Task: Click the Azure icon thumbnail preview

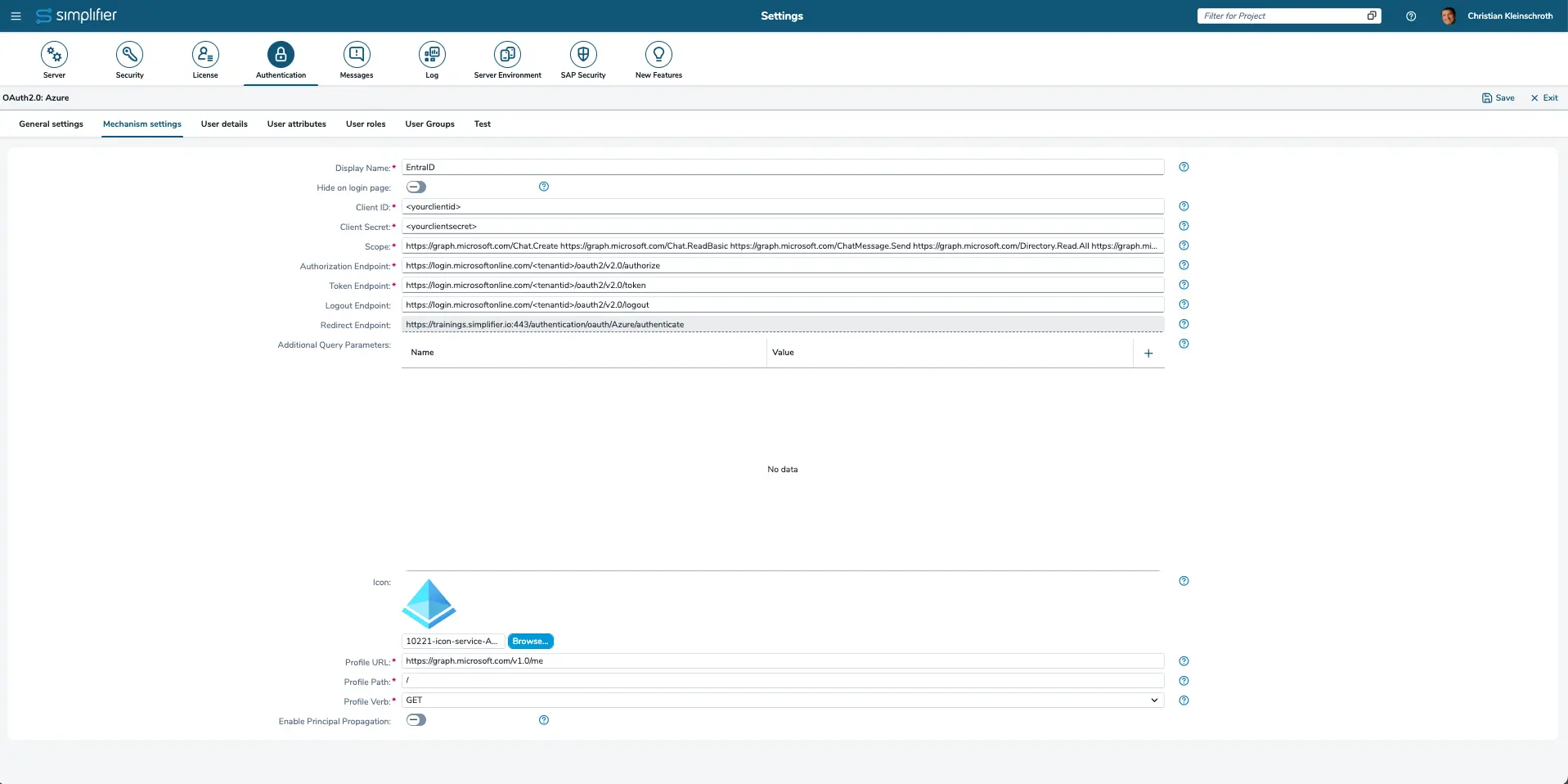Action: (428, 602)
